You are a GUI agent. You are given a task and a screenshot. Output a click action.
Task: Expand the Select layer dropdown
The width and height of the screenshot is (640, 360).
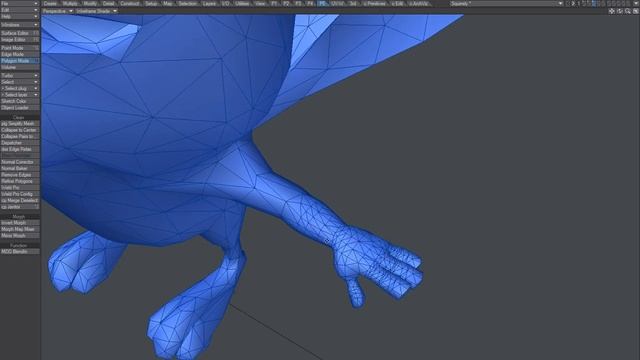[x=20, y=95]
